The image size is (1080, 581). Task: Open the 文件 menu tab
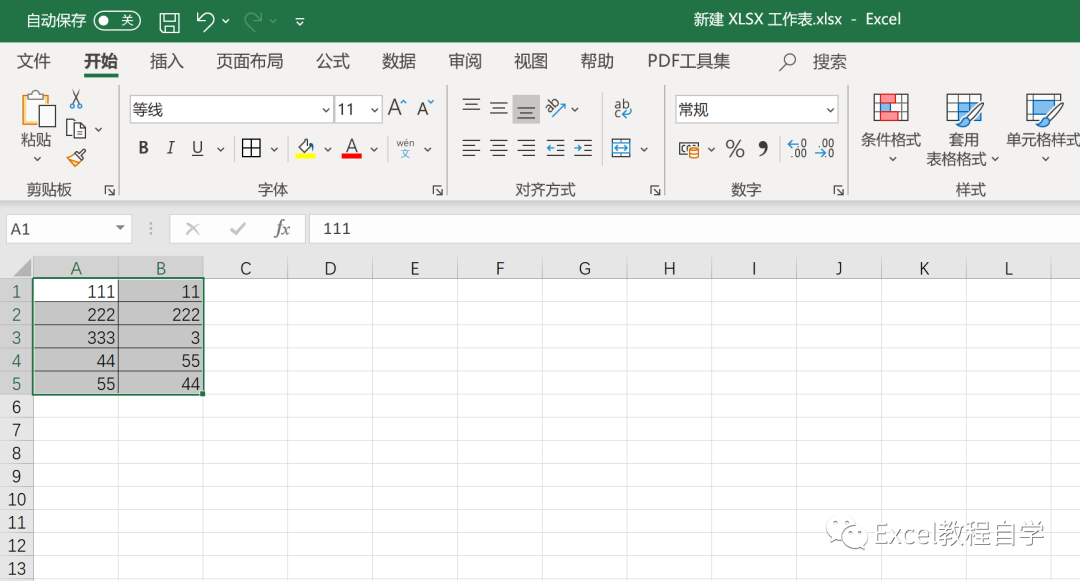(x=34, y=61)
